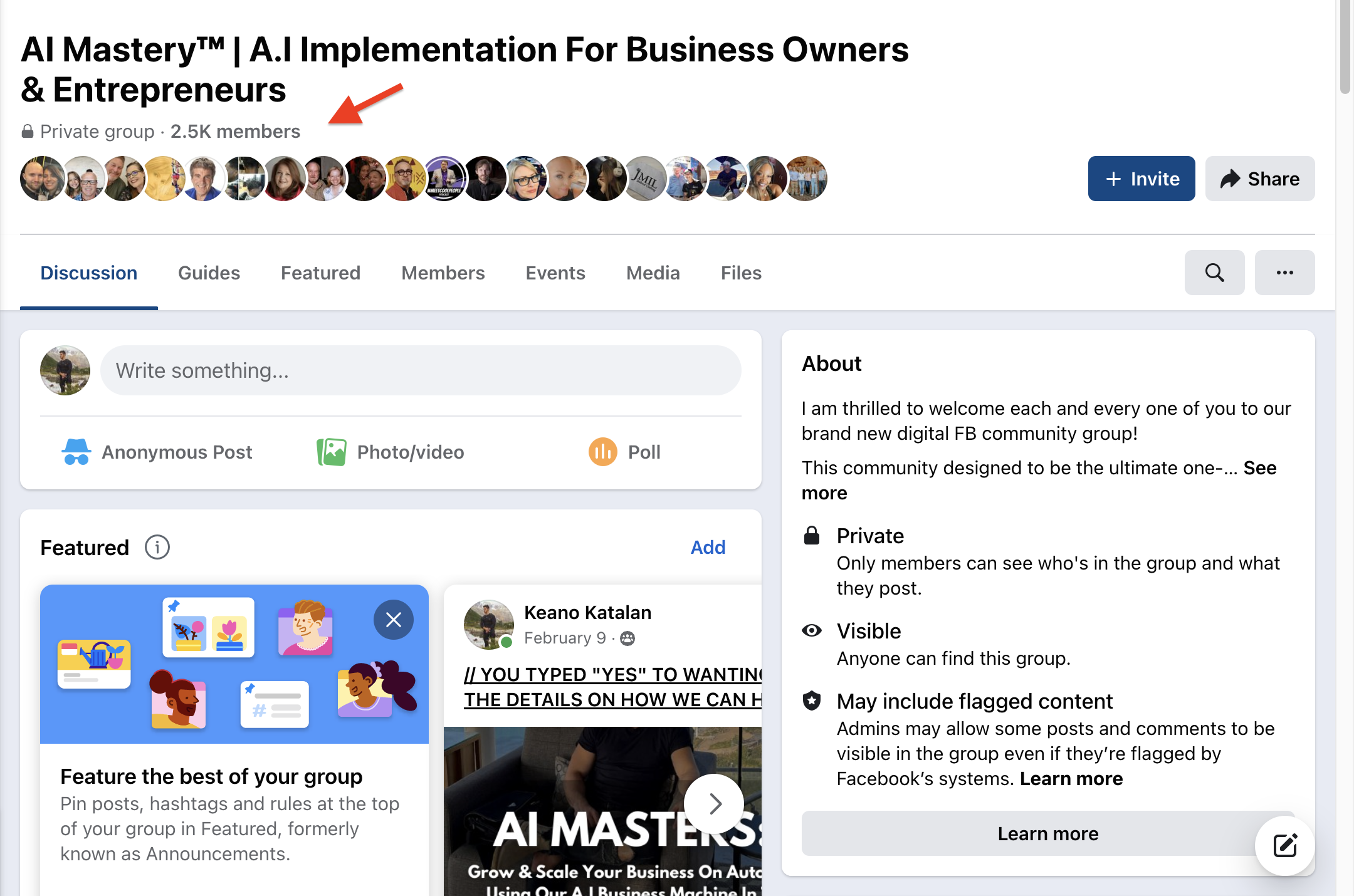This screenshot has width=1354, height=896.
Task: Click the 'Feature the best of your group' heading
Action: [211, 776]
